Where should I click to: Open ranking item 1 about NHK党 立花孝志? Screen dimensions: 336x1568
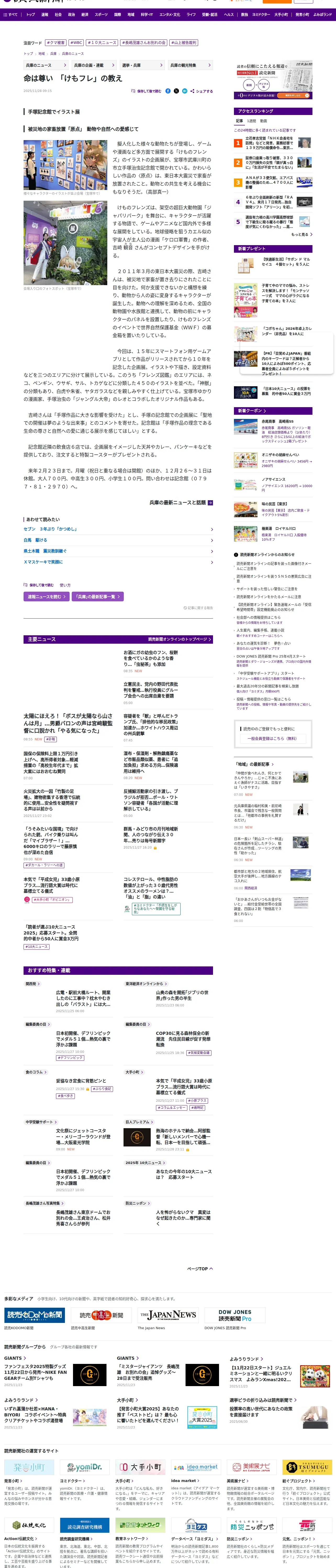(x=273, y=143)
